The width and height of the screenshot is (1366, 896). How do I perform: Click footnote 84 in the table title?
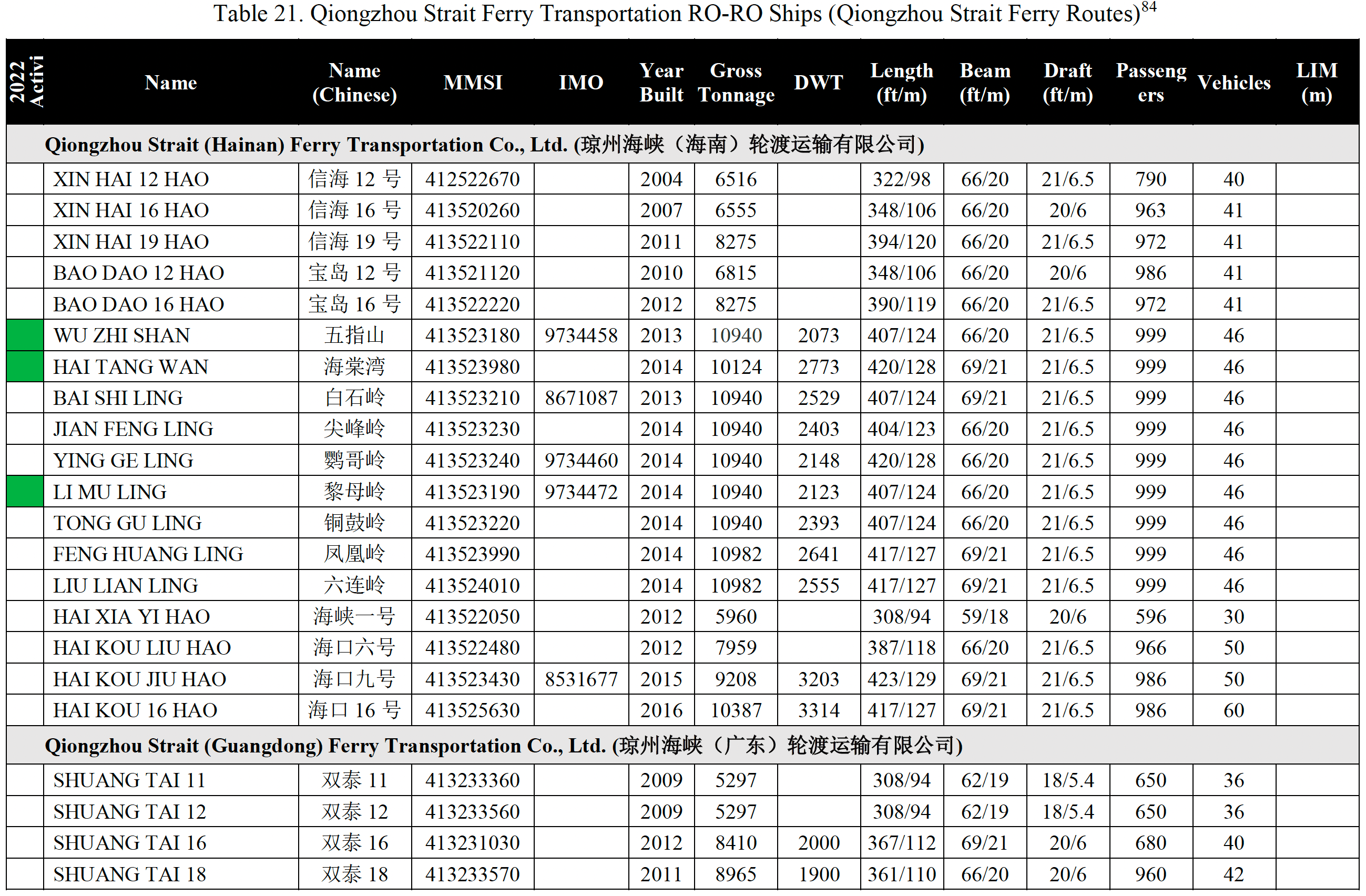point(1148,7)
